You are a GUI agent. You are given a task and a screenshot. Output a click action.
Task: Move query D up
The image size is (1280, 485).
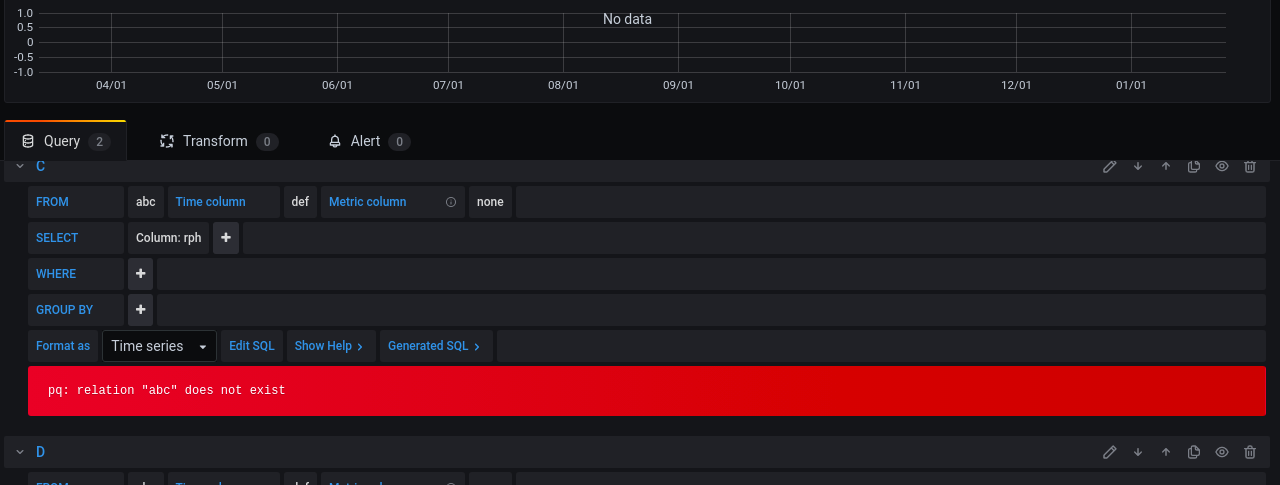[x=1165, y=452]
